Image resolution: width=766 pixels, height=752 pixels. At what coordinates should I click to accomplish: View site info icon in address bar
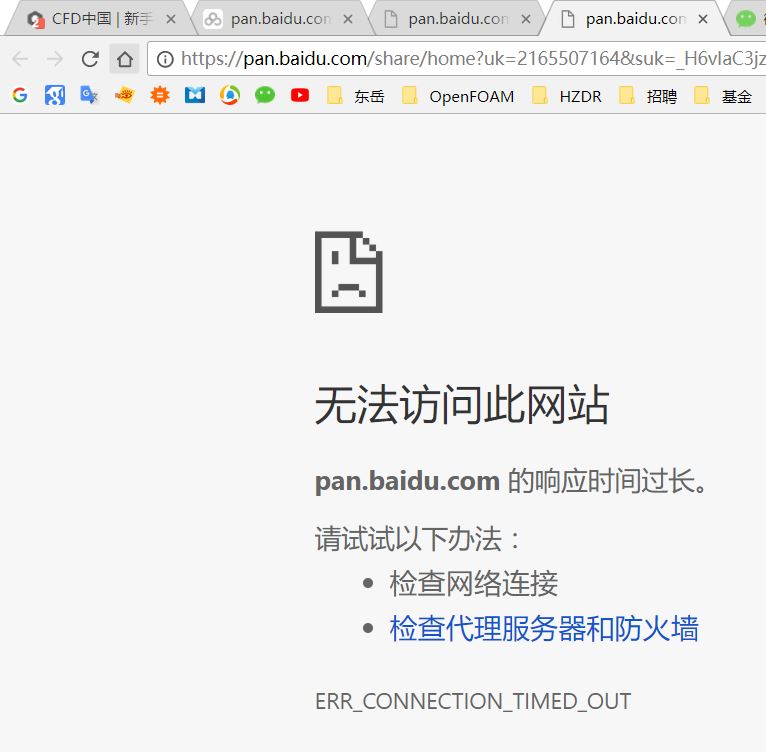point(165,59)
